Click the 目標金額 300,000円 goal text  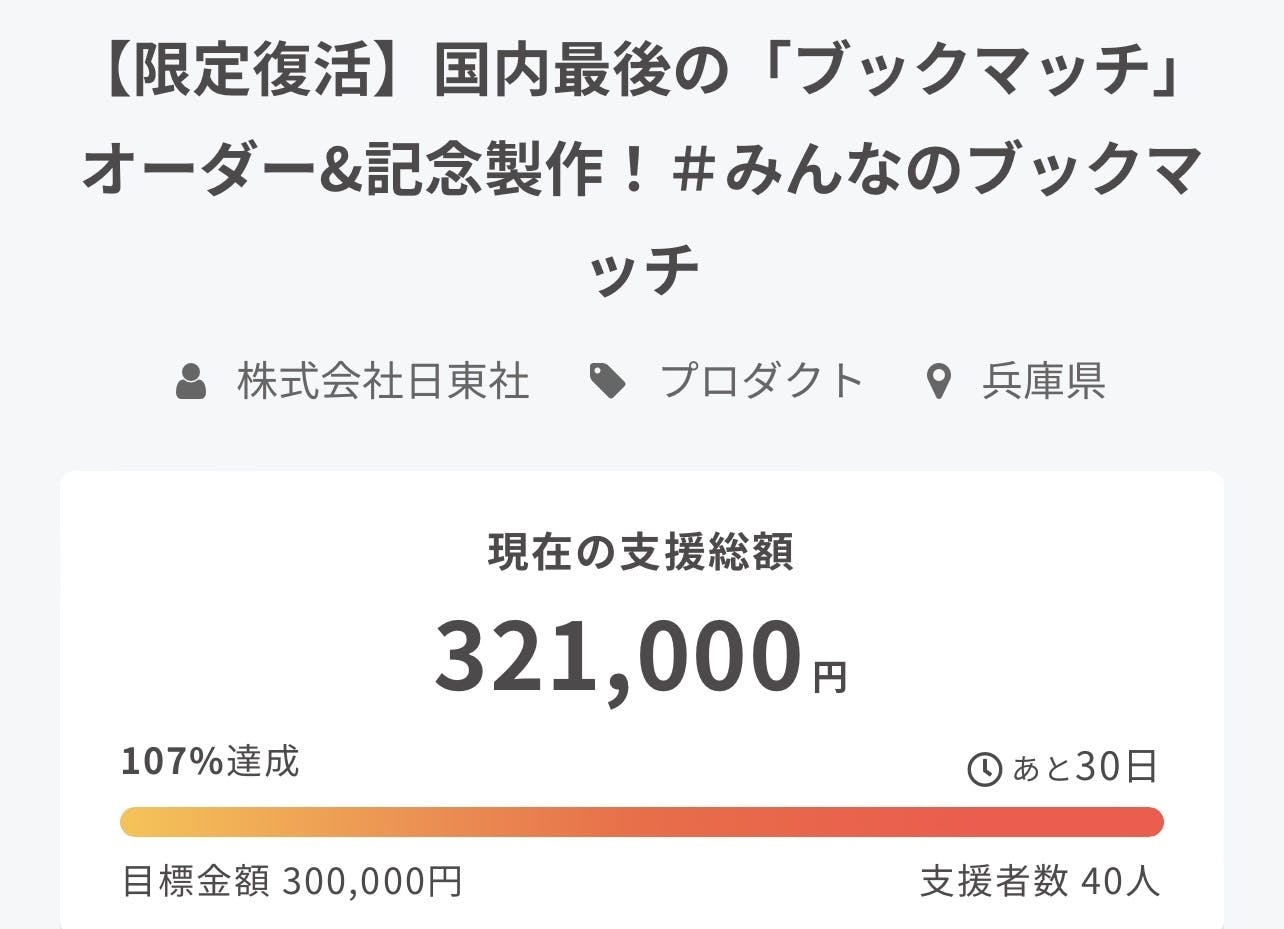(292, 882)
